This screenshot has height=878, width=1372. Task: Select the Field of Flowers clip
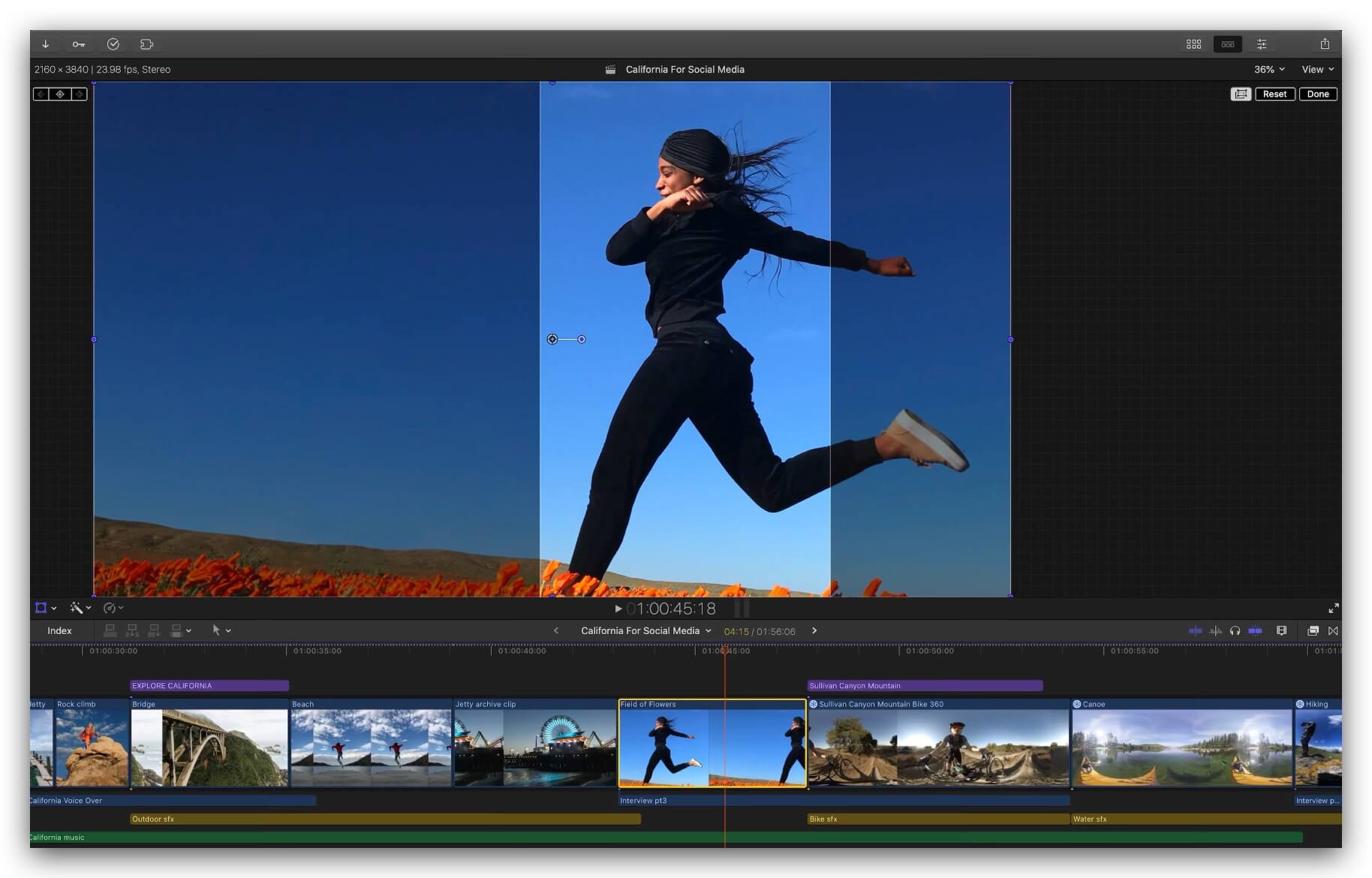pos(712,743)
